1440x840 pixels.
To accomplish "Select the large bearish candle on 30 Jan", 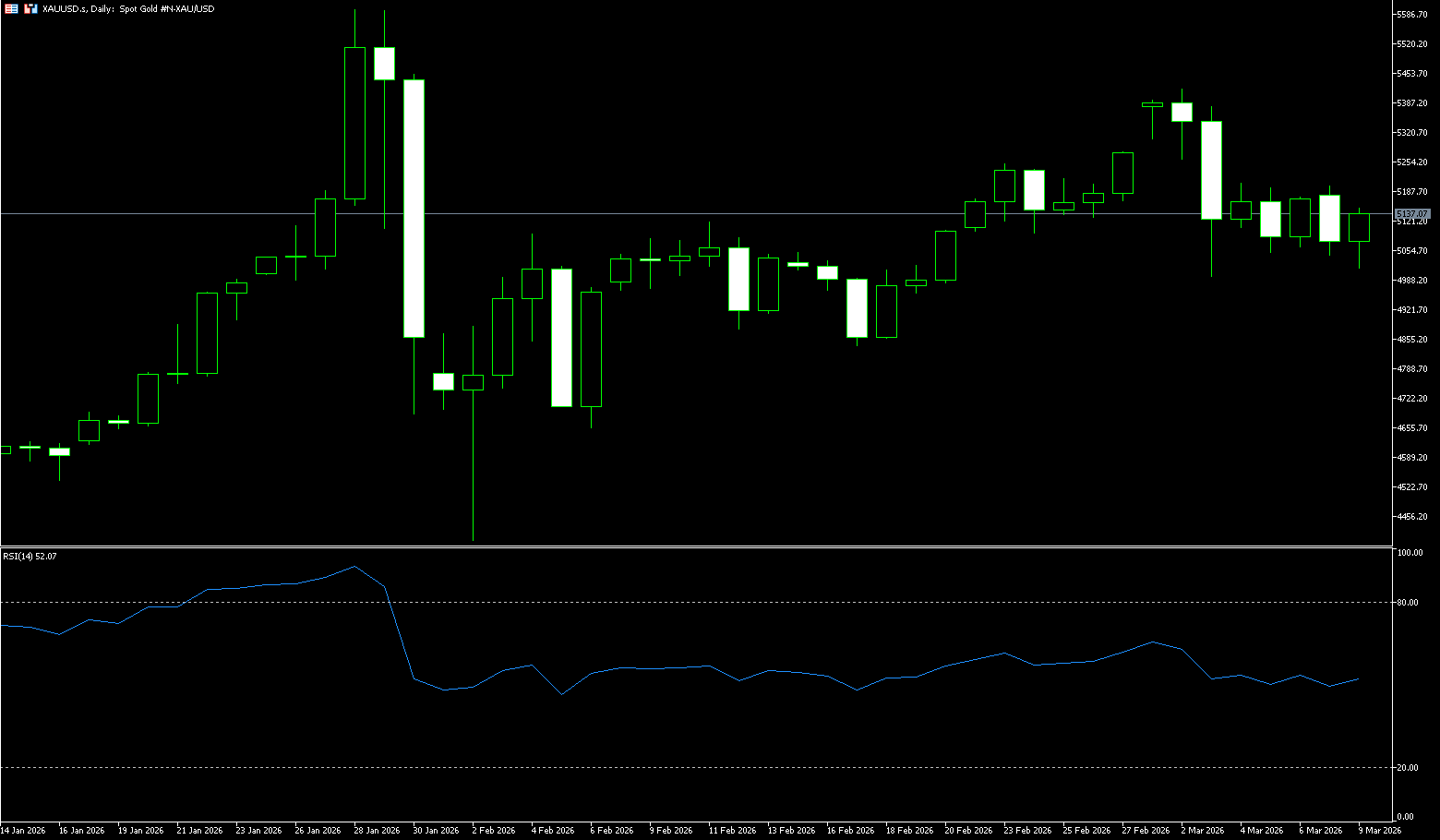I will [x=414, y=208].
